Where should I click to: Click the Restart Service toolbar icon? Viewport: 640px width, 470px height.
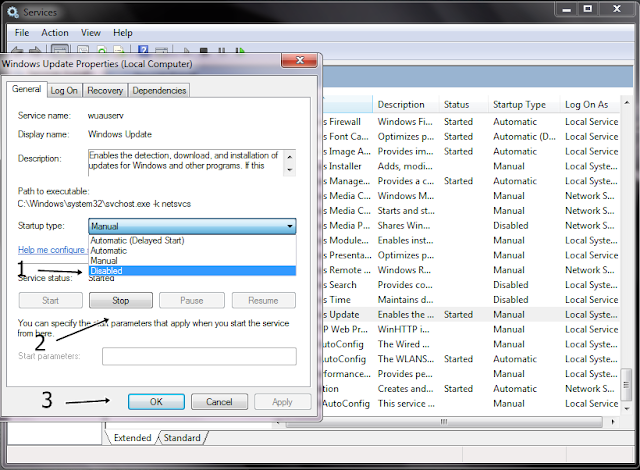(x=240, y=51)
